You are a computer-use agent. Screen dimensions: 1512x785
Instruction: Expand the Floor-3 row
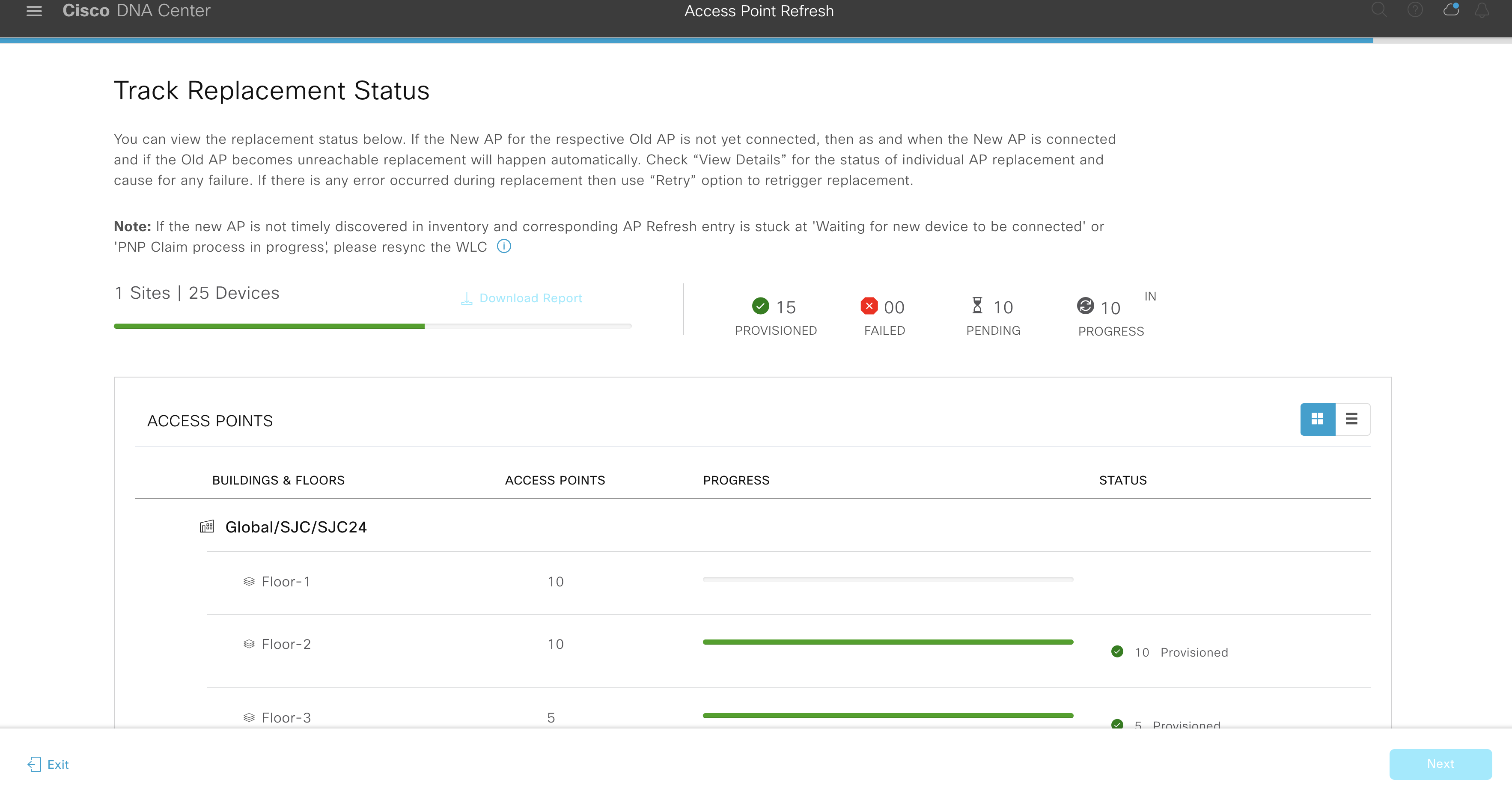(x=286, y=717)
